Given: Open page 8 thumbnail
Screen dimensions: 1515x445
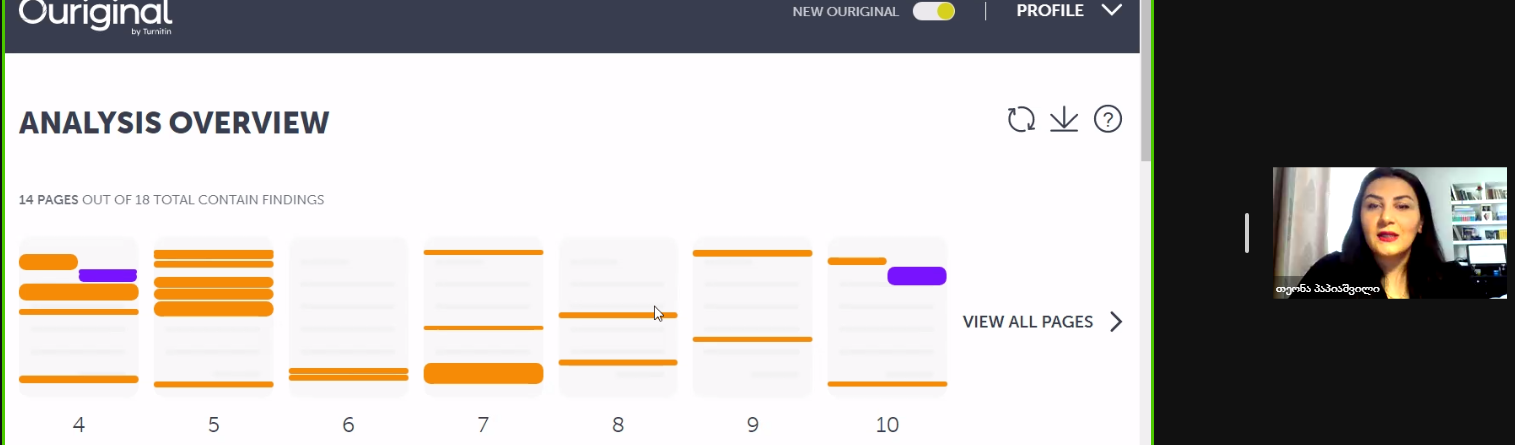Looking at the screenshot, I should [618, 316].
